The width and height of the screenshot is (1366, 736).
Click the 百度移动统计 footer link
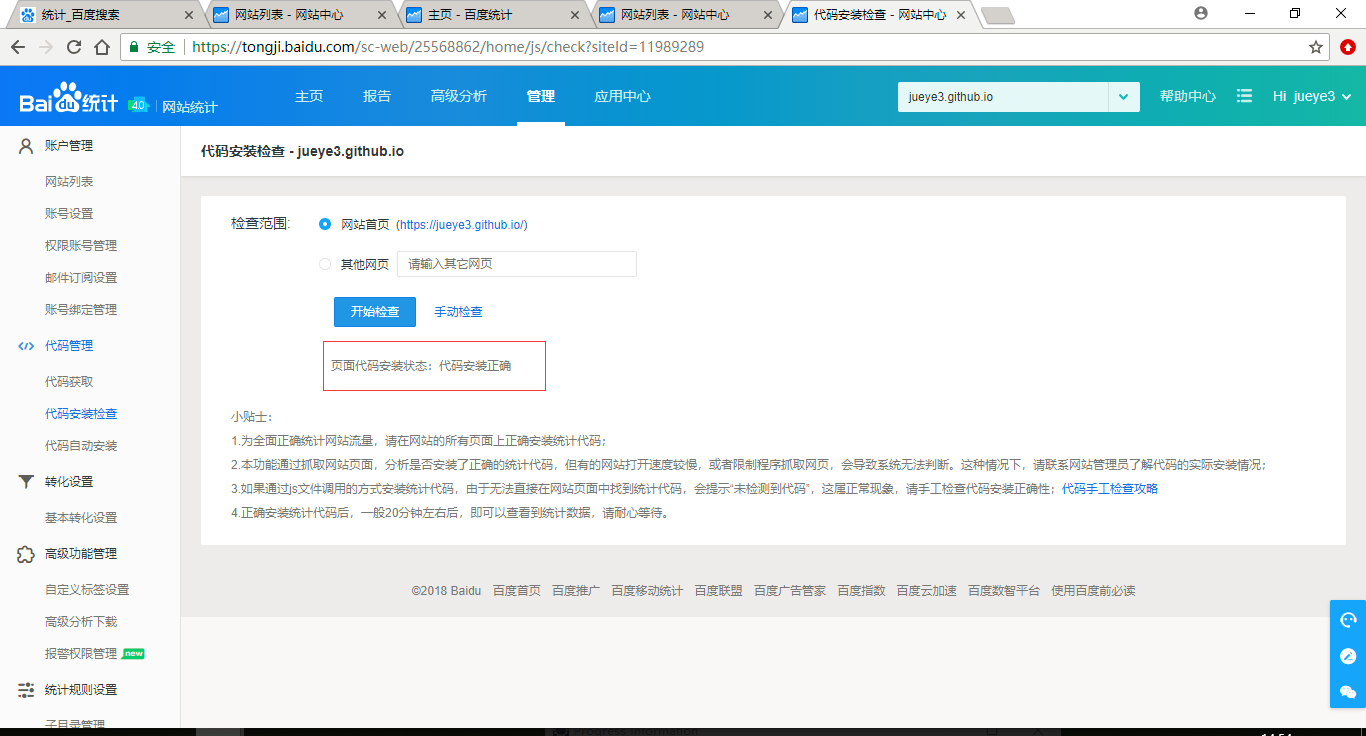click(x=647, y=591)
